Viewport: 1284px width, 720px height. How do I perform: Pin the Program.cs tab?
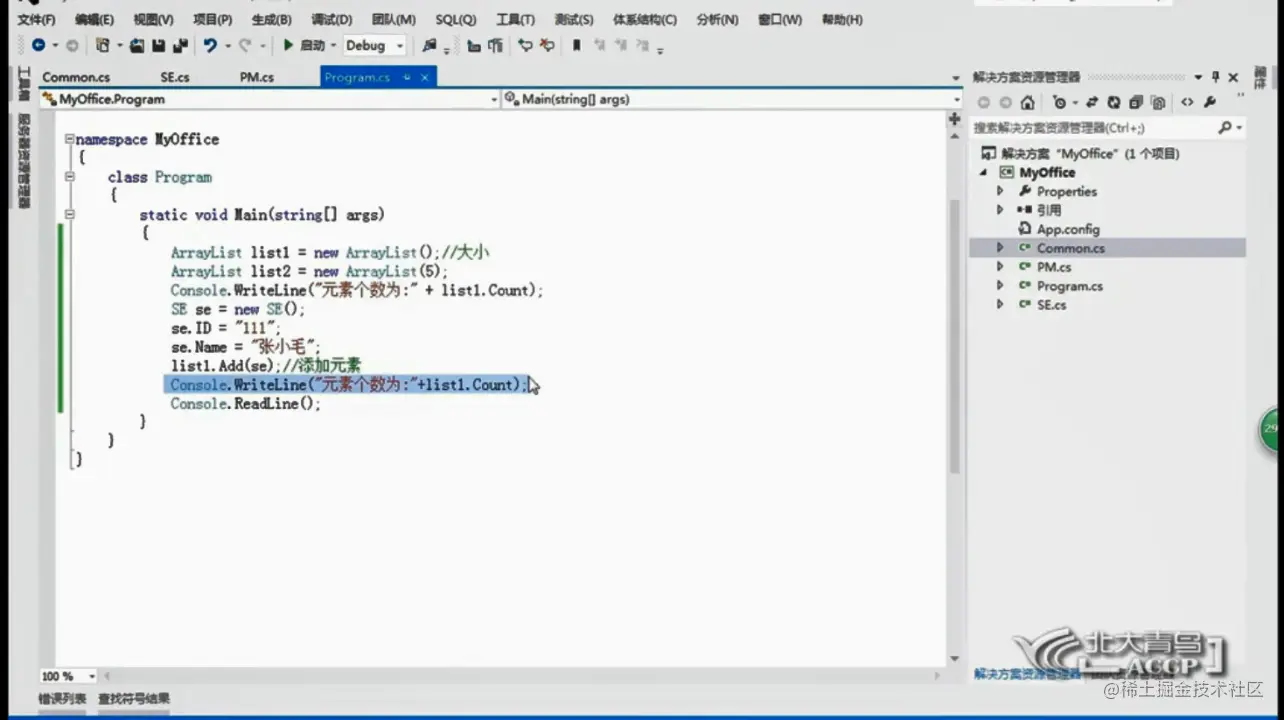[407, 77]
